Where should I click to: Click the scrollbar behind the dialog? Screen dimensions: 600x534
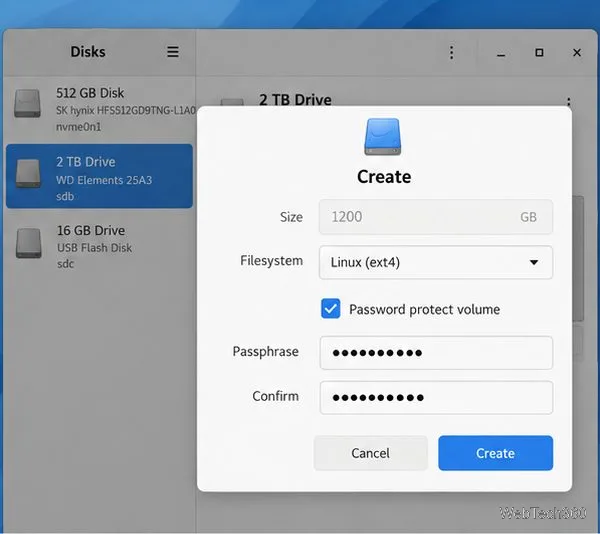click(578, 259)
